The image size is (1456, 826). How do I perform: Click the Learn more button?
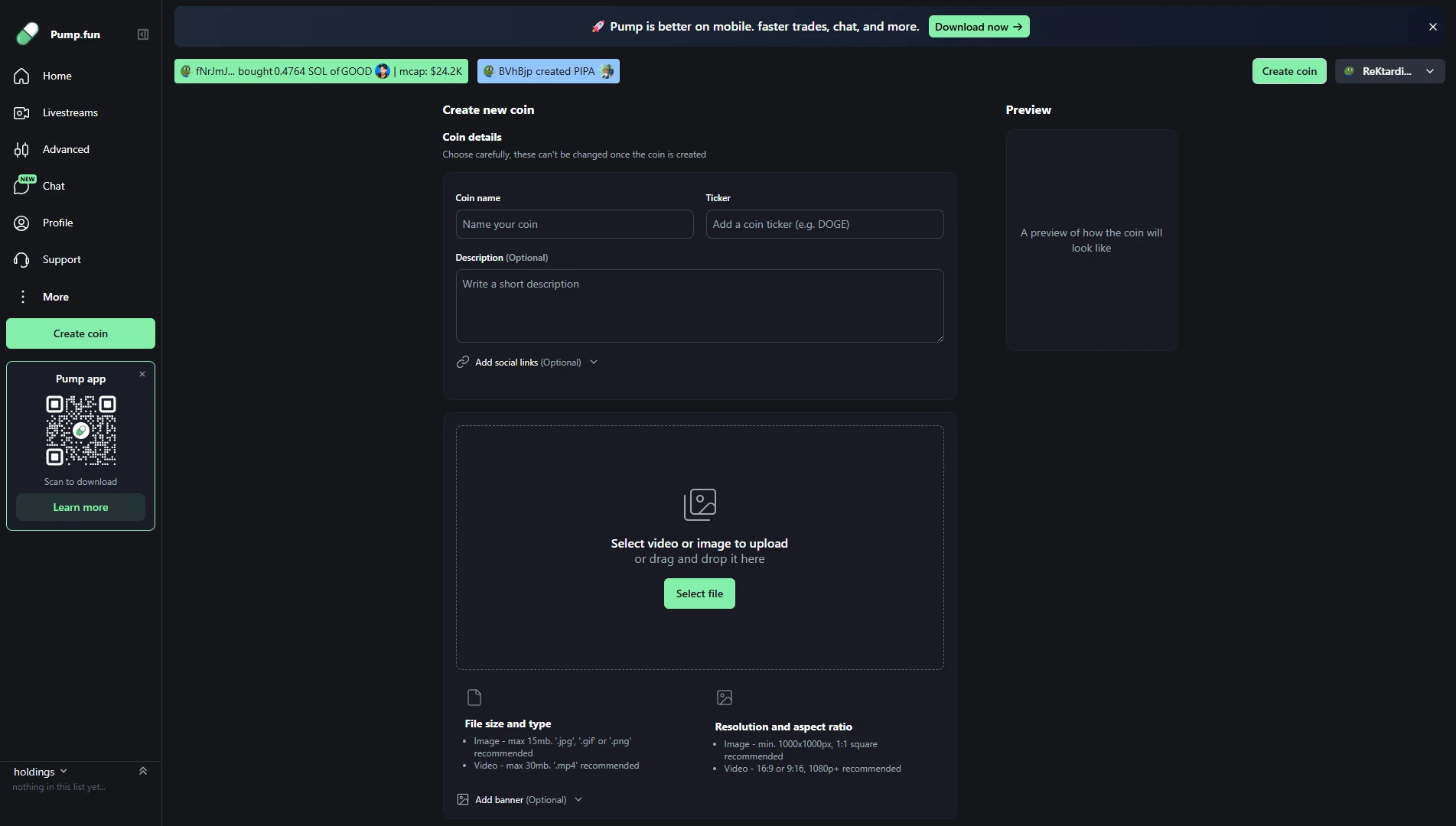80,507
